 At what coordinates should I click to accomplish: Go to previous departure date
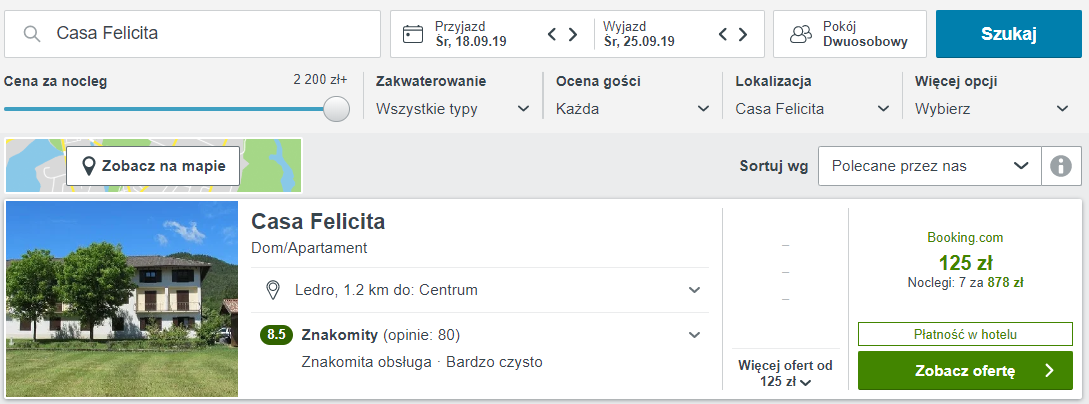point(723,34)
